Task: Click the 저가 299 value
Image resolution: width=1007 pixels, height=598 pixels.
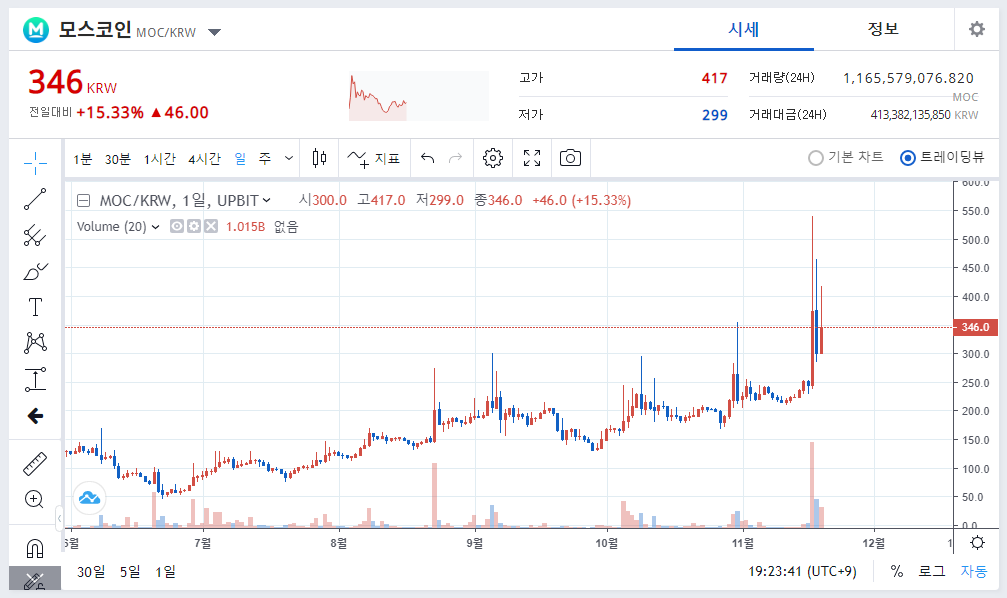Action: [x=714, y=115]
